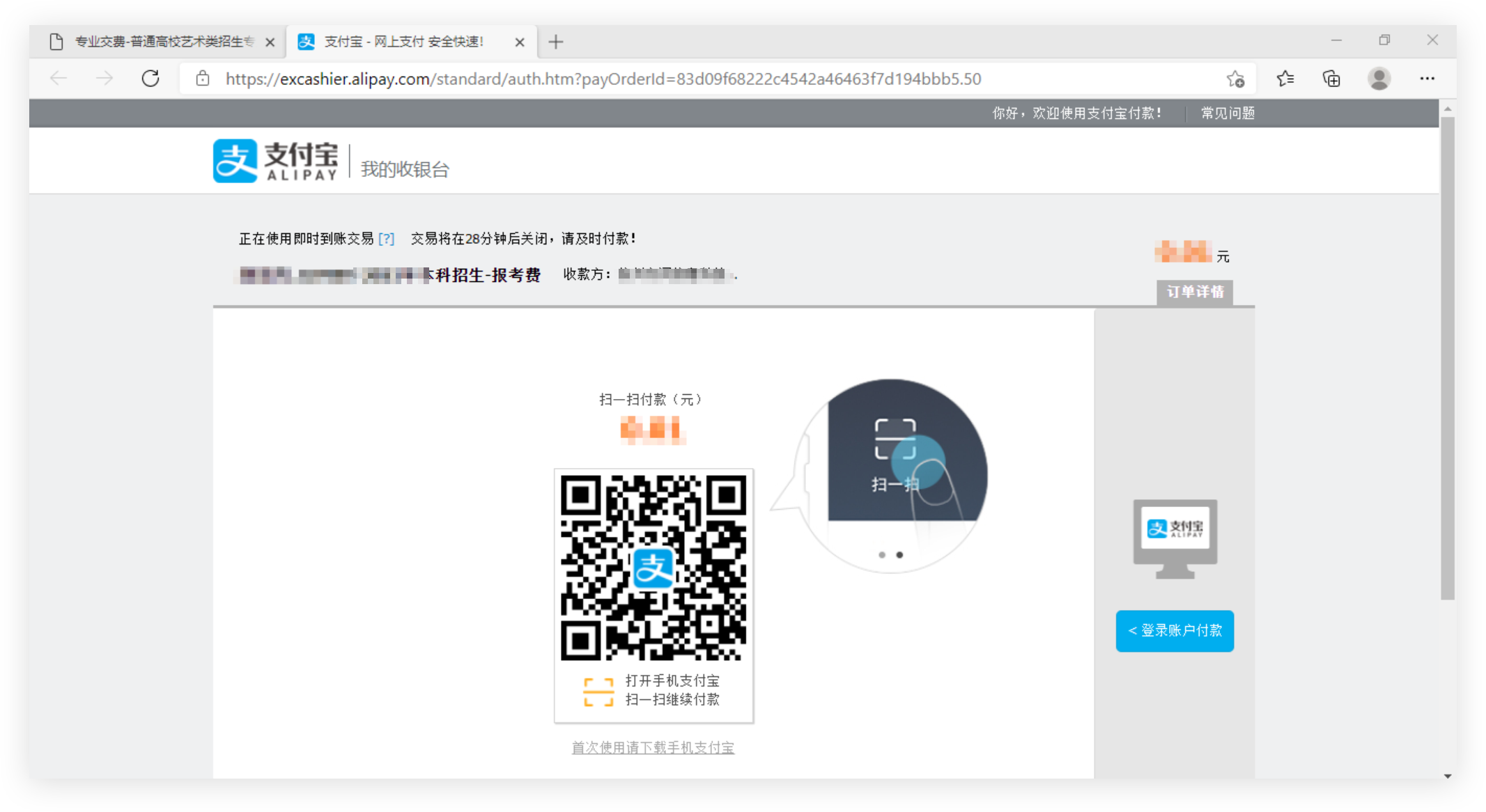Click the 扫一扫付款（元） label
The image size is (1486, 812).
(x=653, y=400)
